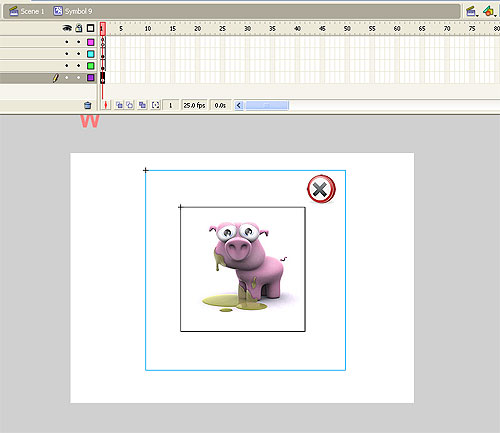
Task: Open the Edit Symbols dropdown
Action: (490, 11)
